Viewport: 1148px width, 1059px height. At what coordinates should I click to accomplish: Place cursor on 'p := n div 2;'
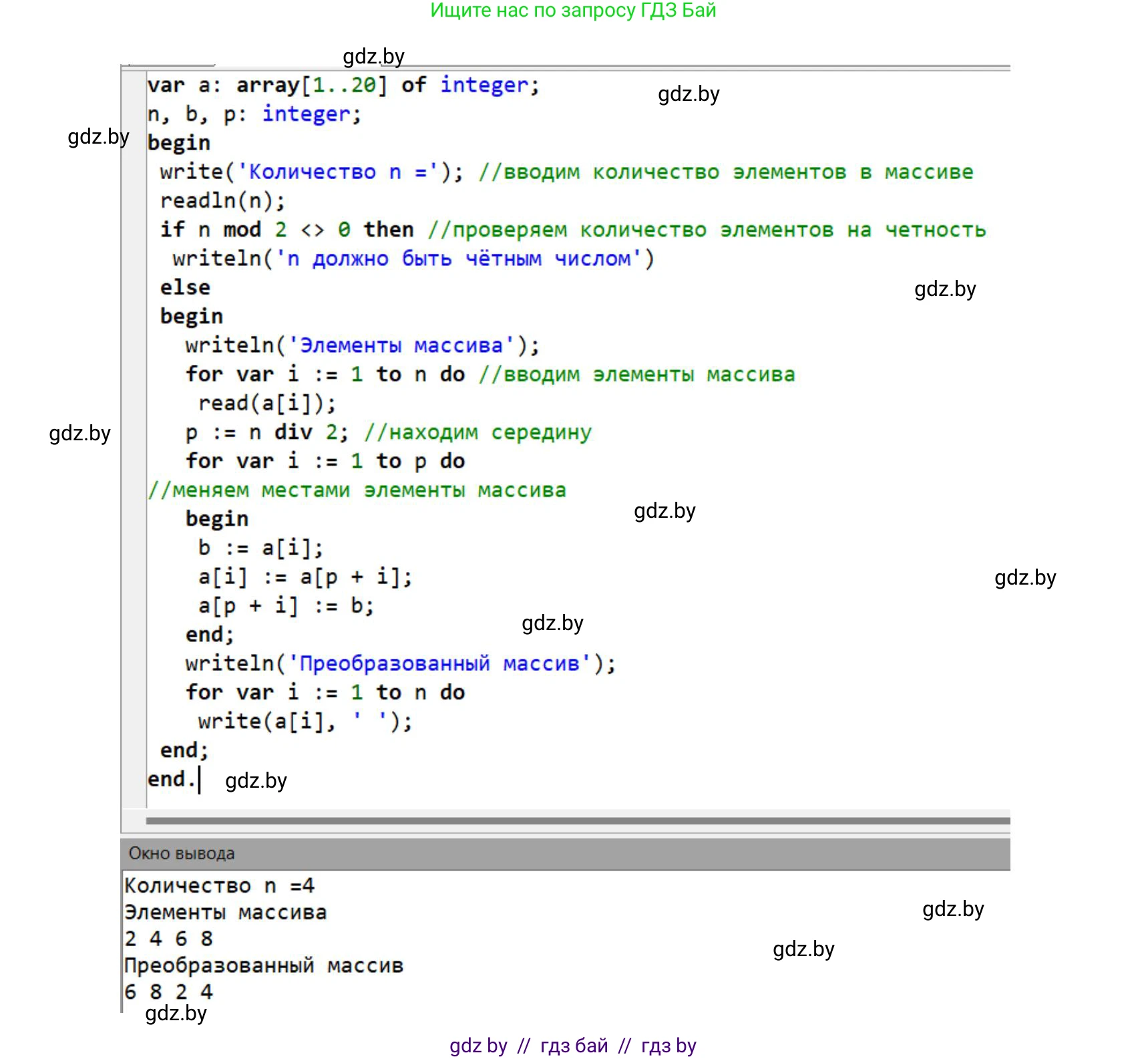[x=267, y=432]
